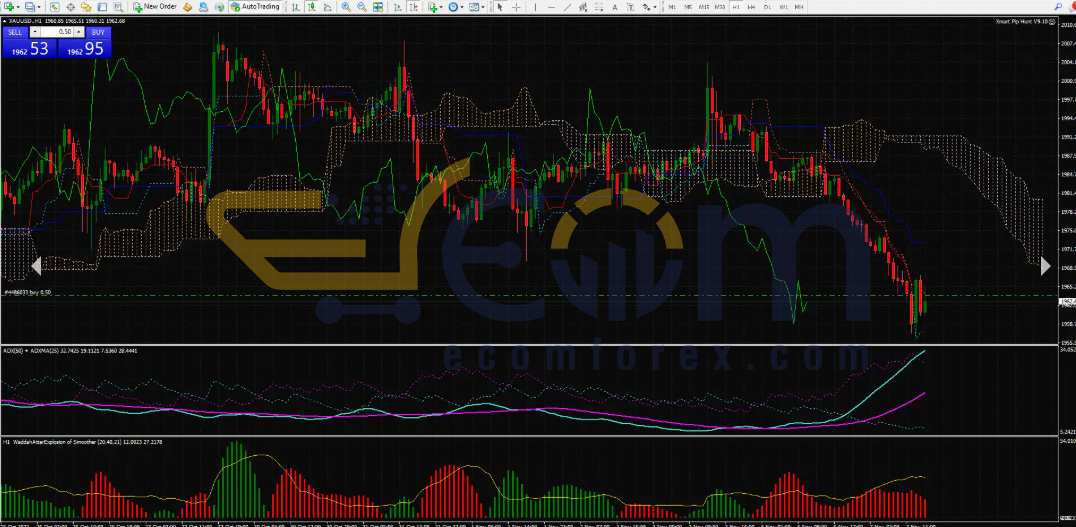Image resolution: width=1076 pixels, height=527 pixels.
Task: Click the sell price 1962 53
Action: [x=30, y=49]
